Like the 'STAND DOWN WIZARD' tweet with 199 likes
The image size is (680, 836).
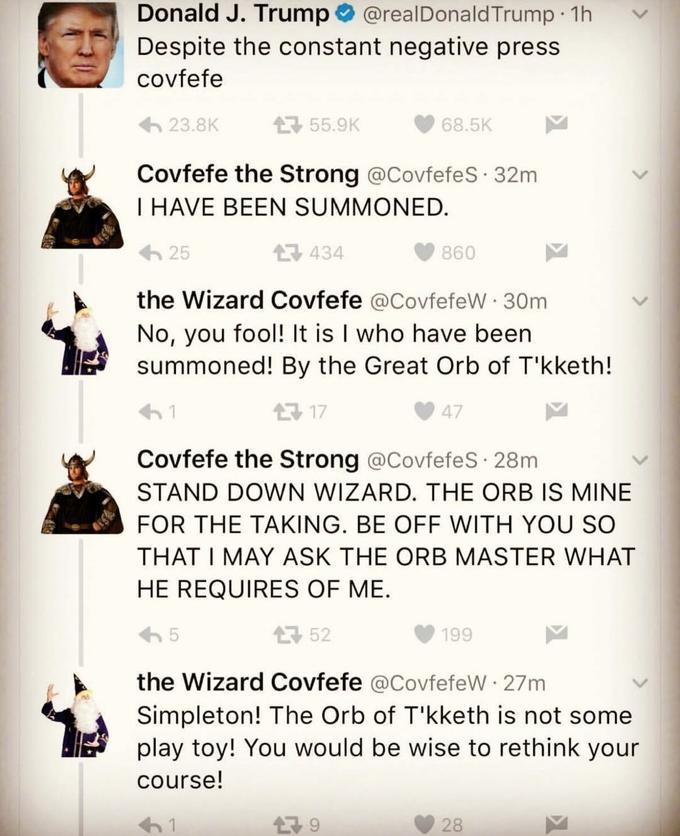tap(425, 634)
